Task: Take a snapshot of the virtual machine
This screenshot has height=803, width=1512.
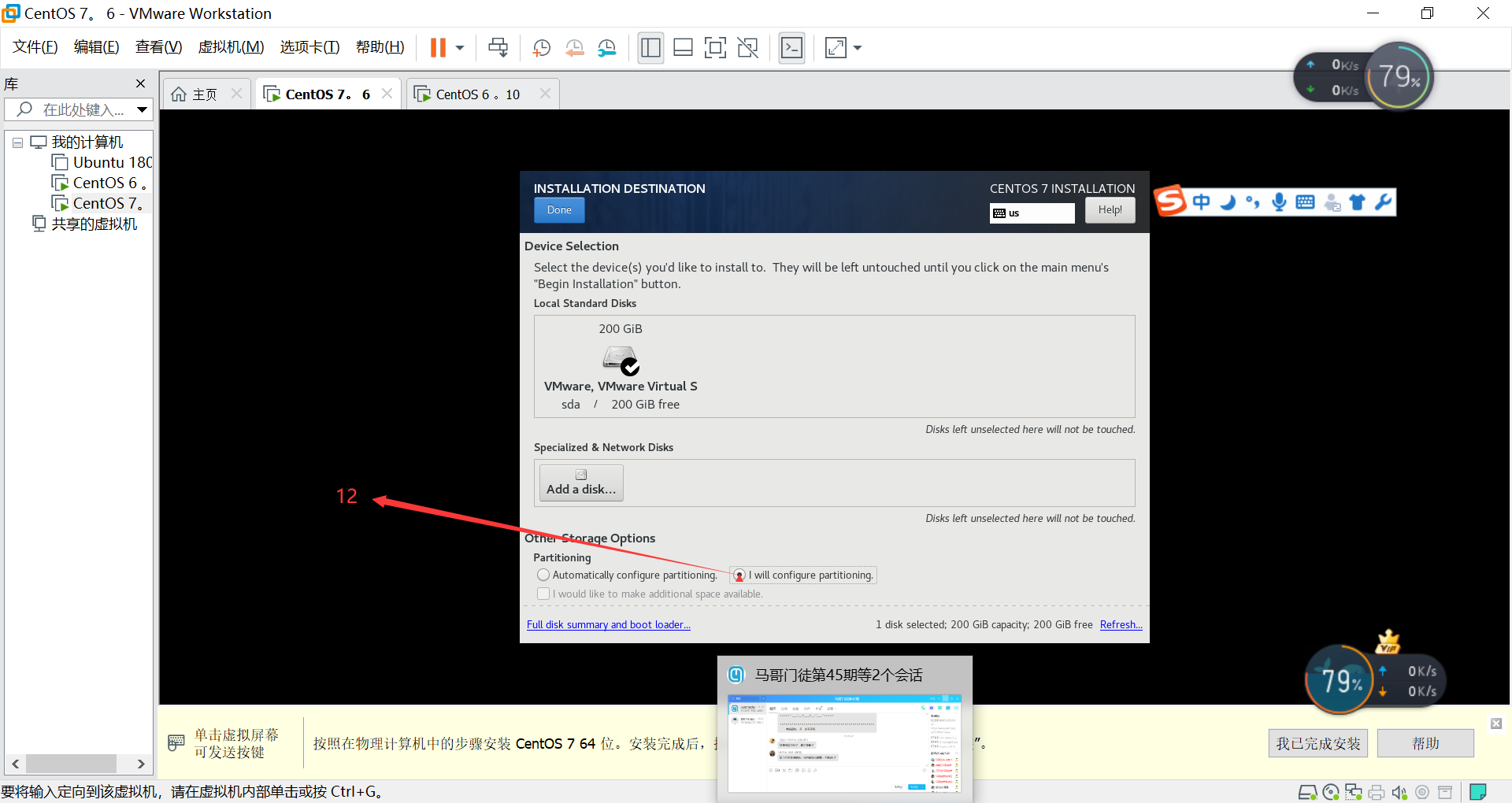Action: click(x=541, y=48)
